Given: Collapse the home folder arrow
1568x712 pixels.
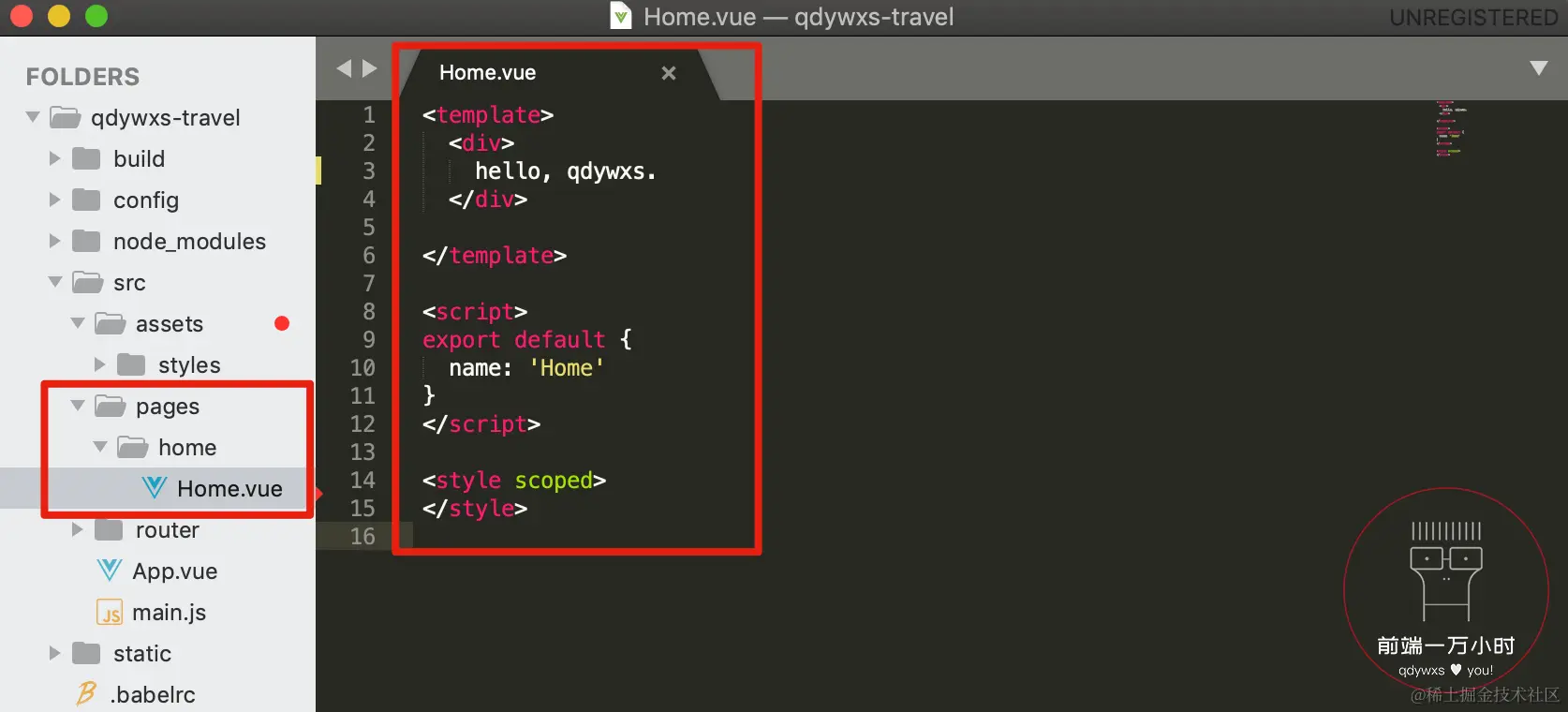Looking at the screenshot, I should point(100,447).
